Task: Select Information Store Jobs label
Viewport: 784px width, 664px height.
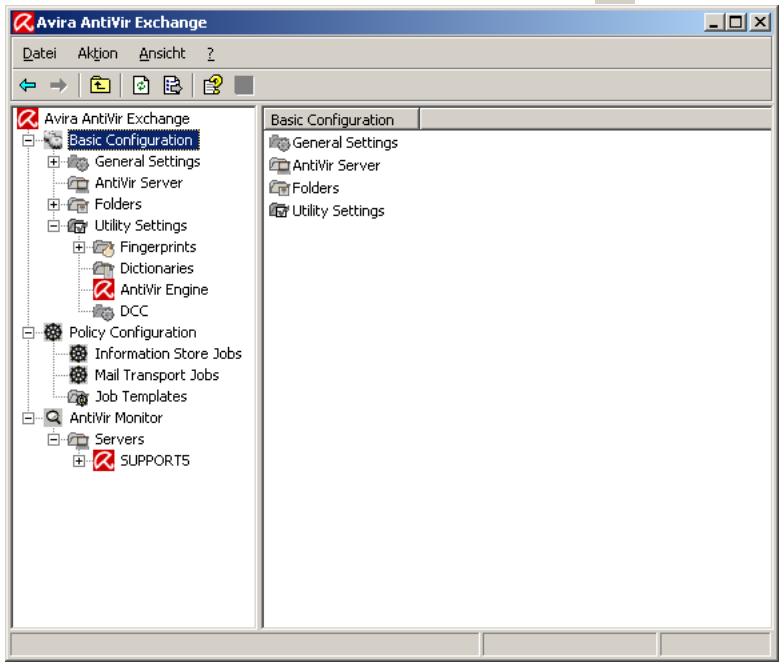Action: [168, 354]
